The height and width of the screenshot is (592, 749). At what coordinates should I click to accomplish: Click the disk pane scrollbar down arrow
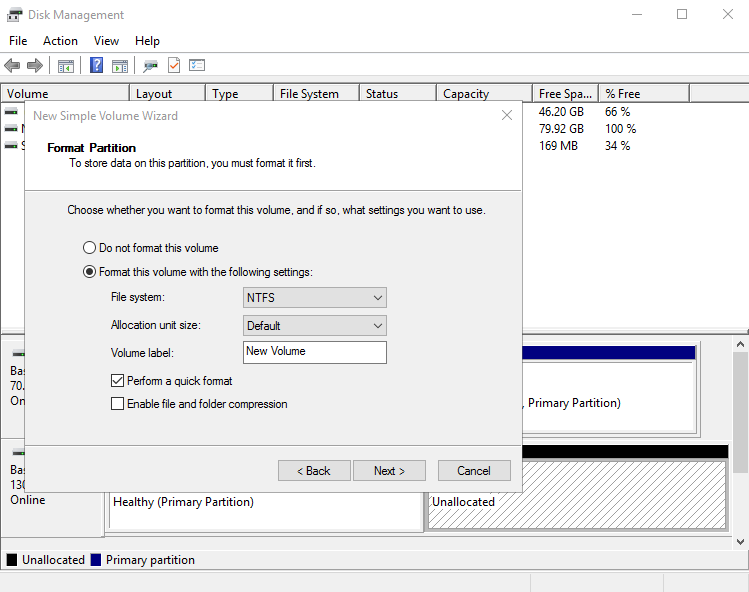point(740,542)
